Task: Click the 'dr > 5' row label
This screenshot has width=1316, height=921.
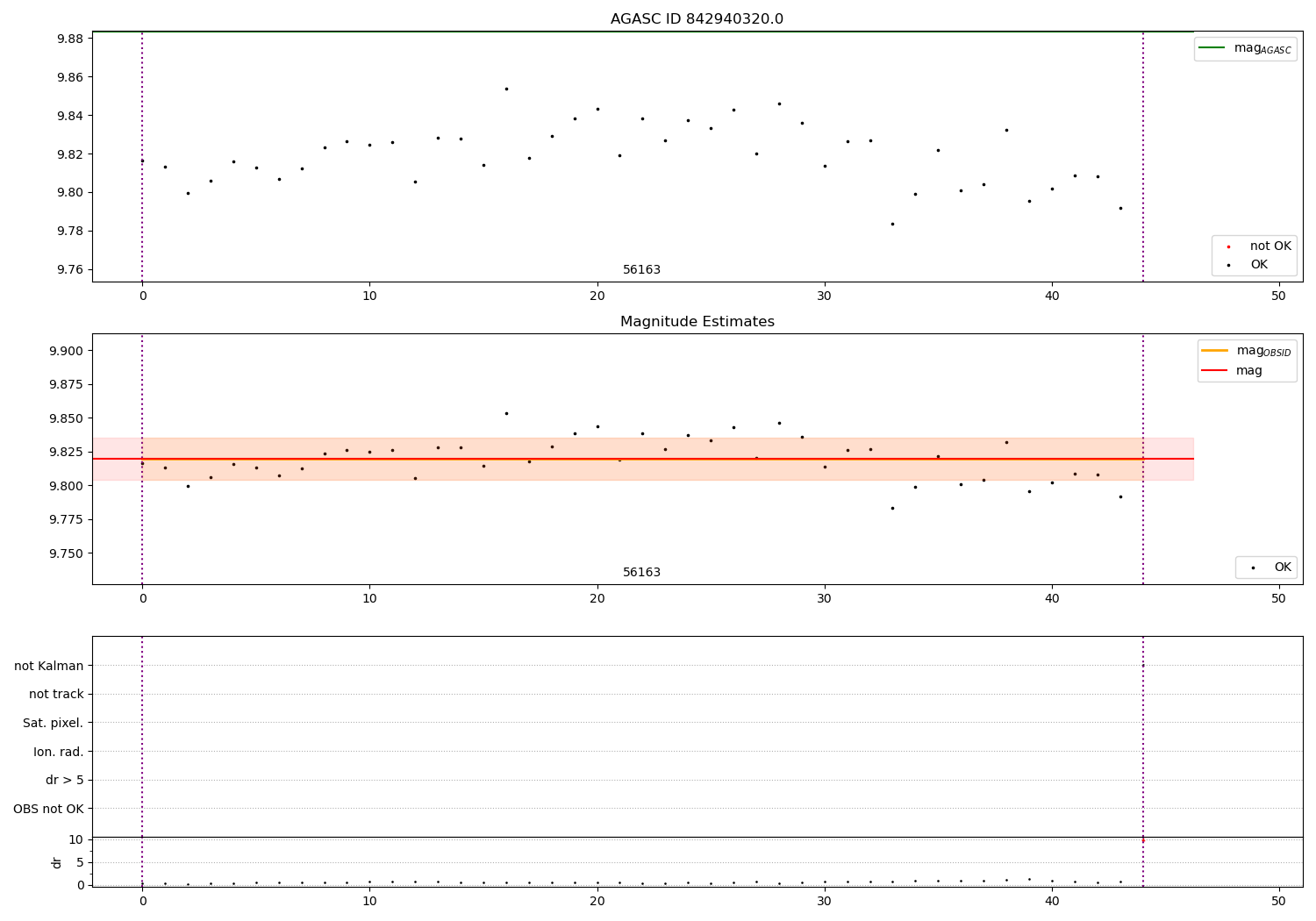Action: [64, 780]
